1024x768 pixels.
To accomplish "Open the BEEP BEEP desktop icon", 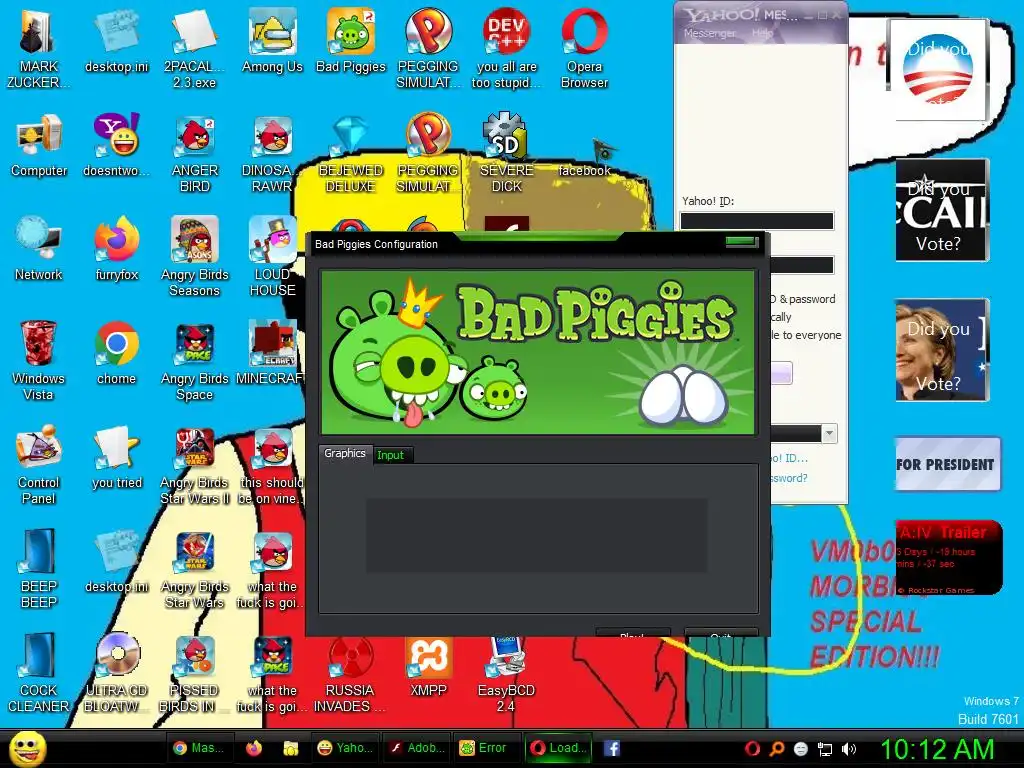I will click(39, 568).
